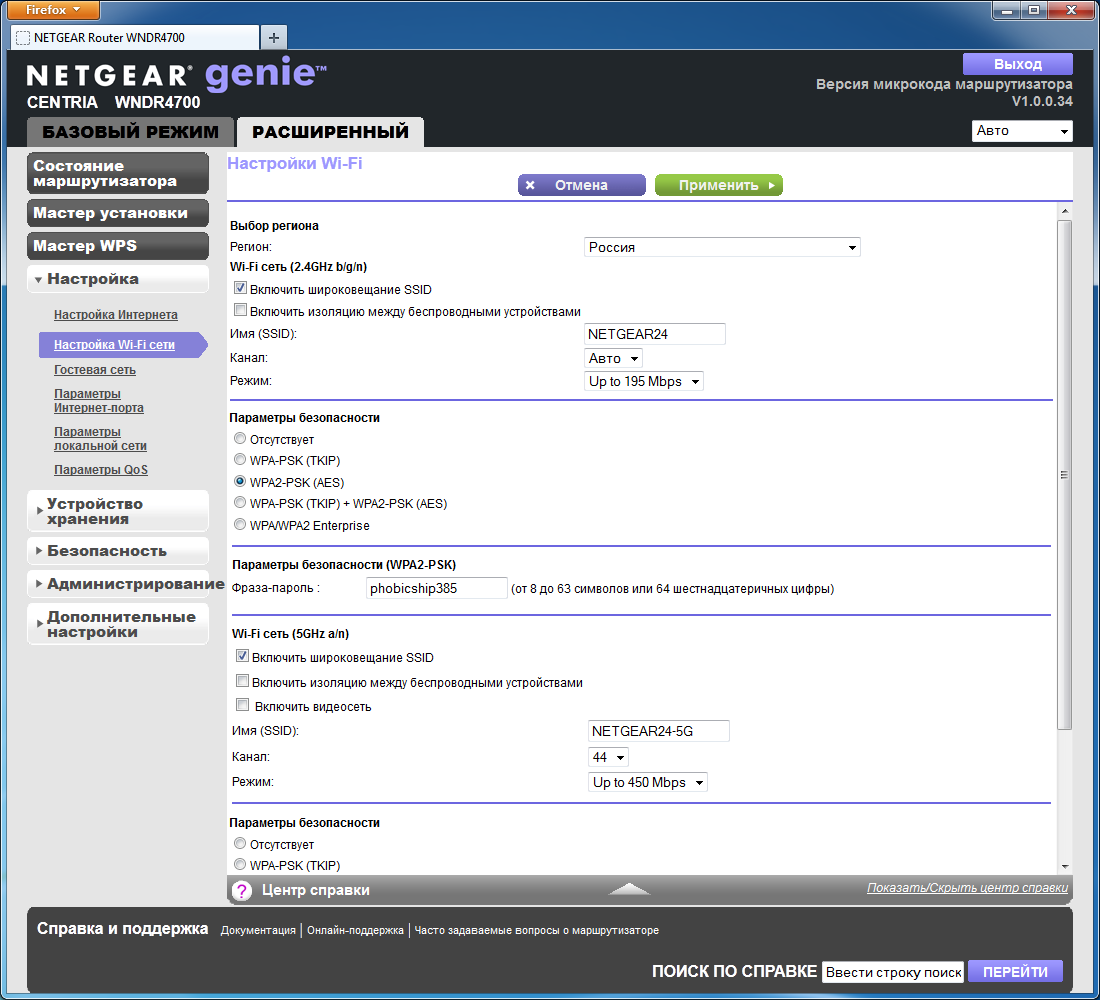Open Мастер установки in sidebar

coord(118,213)
